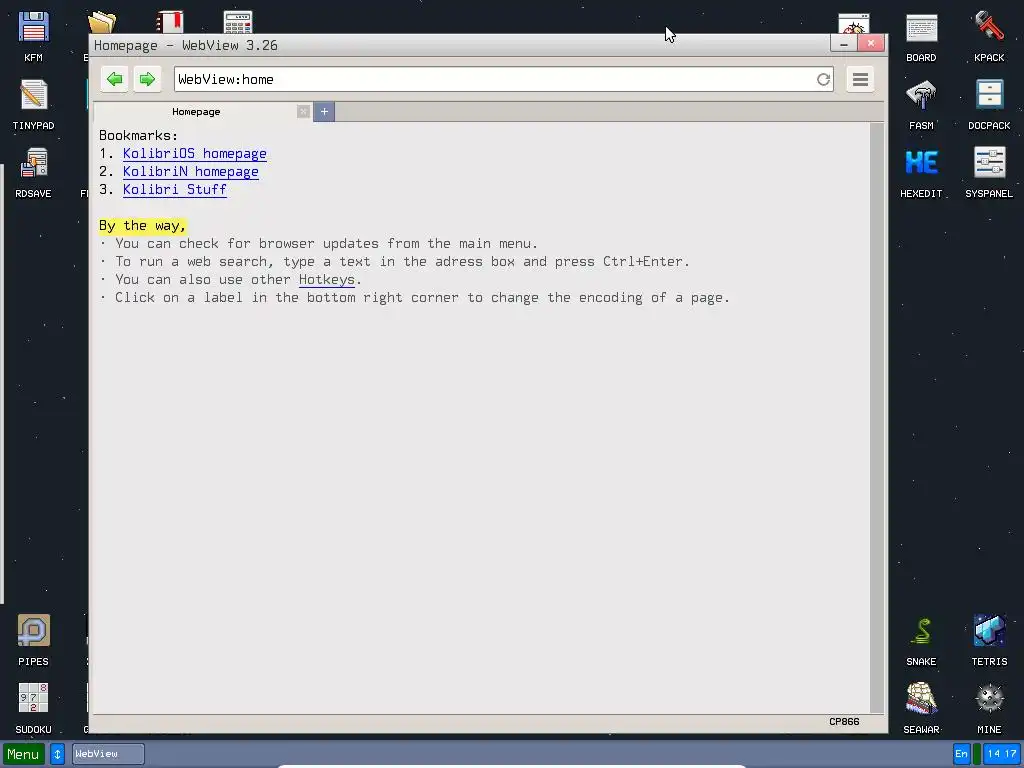Launch the FASM assembler icon
The width and height of the screenshot is (1024, 768).
pos(921,104)
